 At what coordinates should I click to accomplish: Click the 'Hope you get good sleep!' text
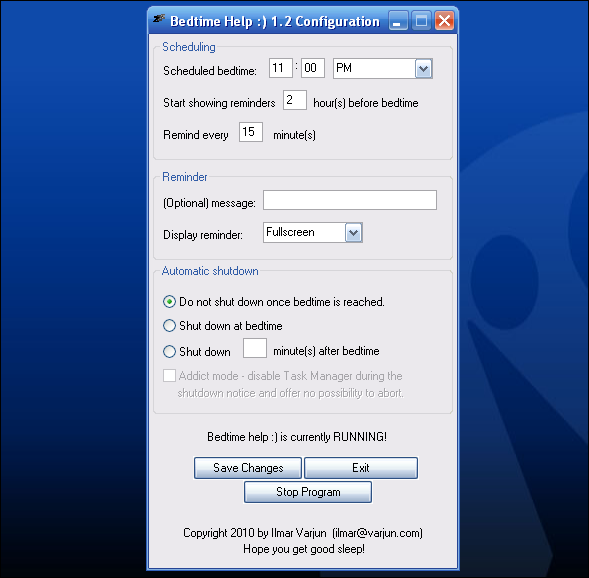click(304, 549)
